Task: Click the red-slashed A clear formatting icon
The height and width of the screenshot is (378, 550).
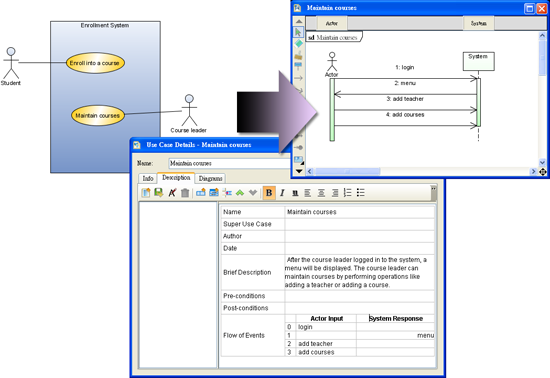Action: pyautogui.click(x=172, y=193)
